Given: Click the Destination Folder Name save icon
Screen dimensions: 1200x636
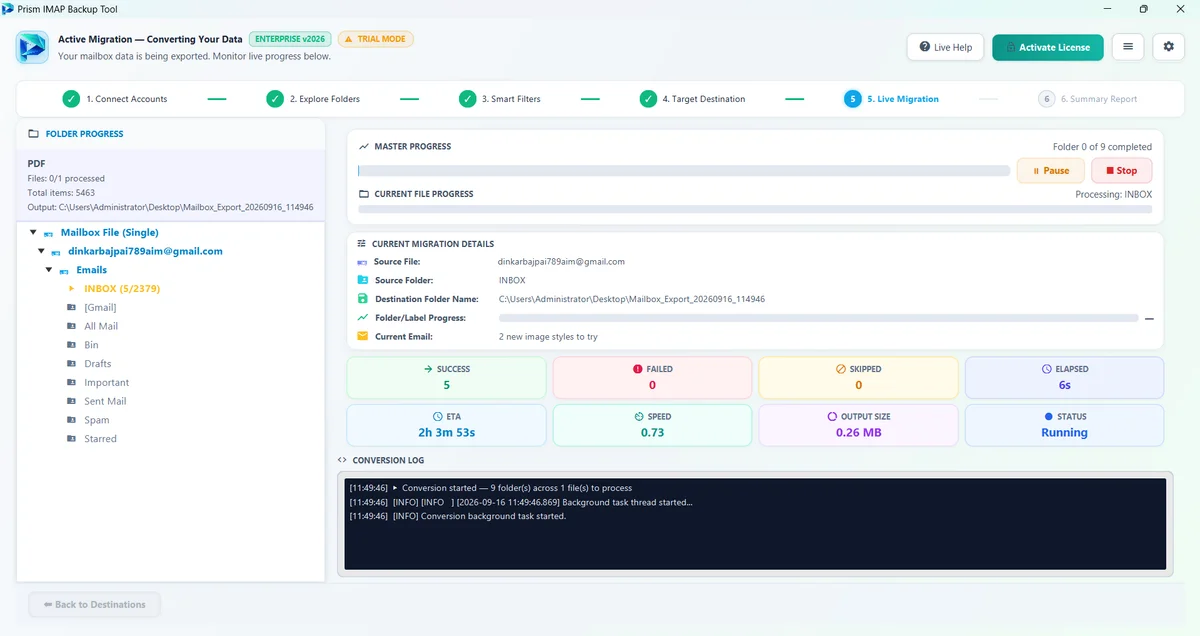Looking at the screenshot, I should click(x=362, y=299).
